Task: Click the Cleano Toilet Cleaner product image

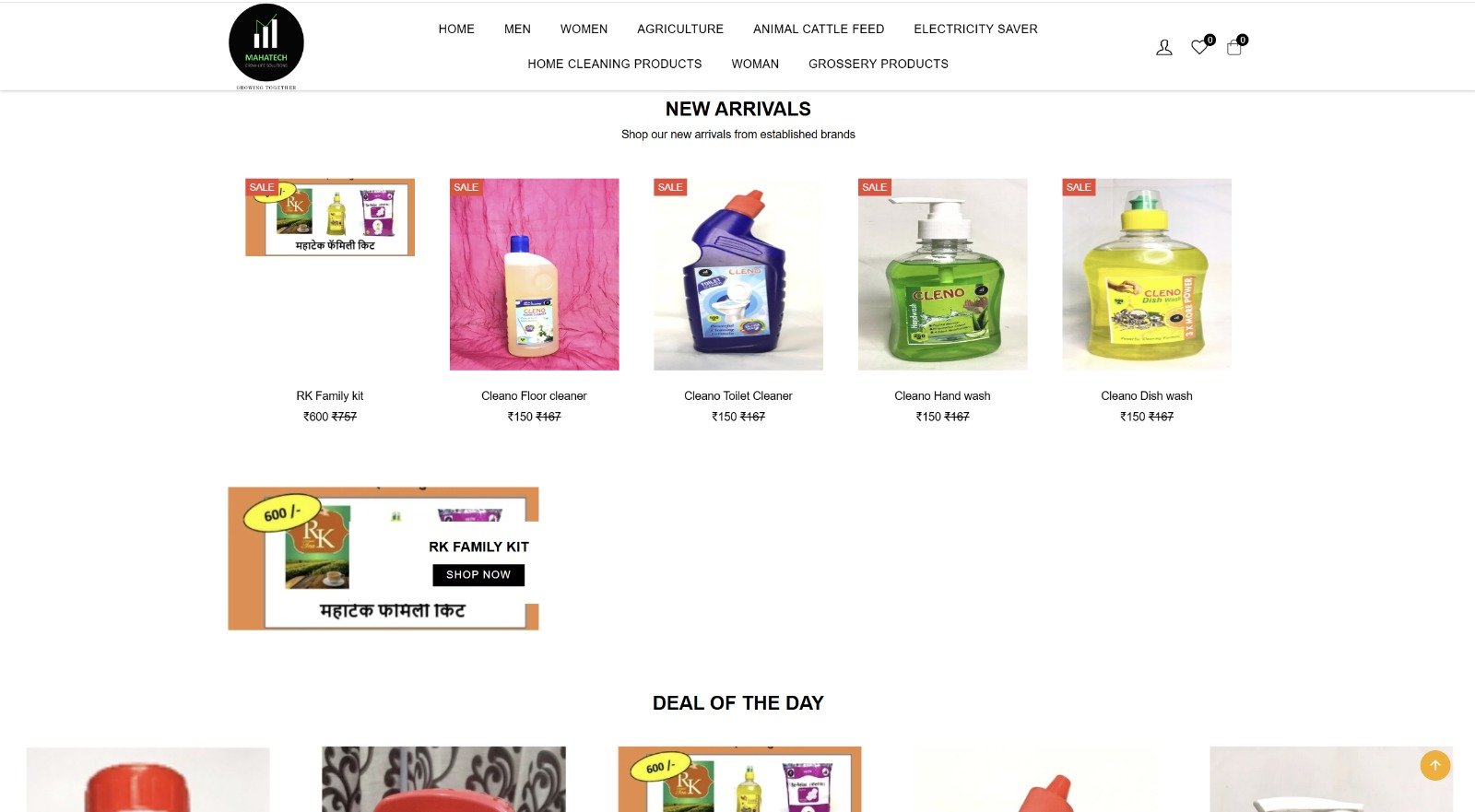Action: tap(738, 275)
